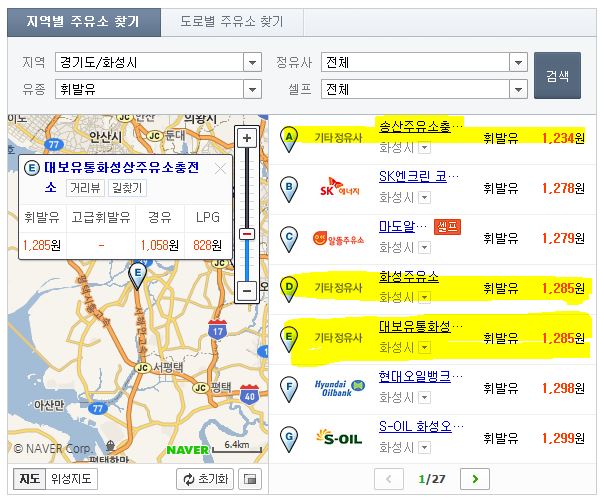This screenshot has width=604, height=500.
Task: Go to previous results page
Action: (389, 479)
